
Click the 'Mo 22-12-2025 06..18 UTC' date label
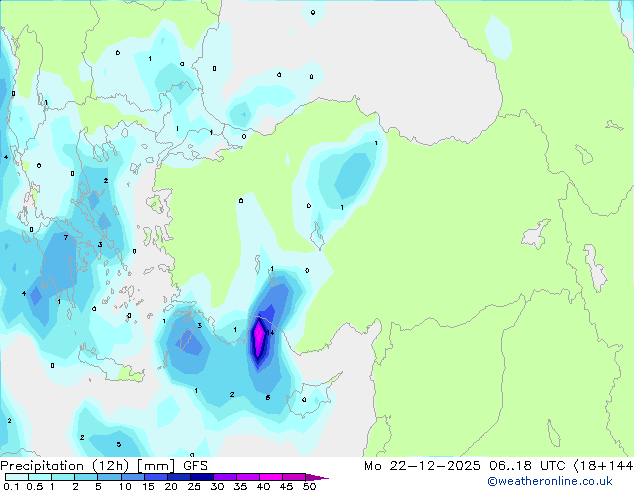click(x=465, y=466)
